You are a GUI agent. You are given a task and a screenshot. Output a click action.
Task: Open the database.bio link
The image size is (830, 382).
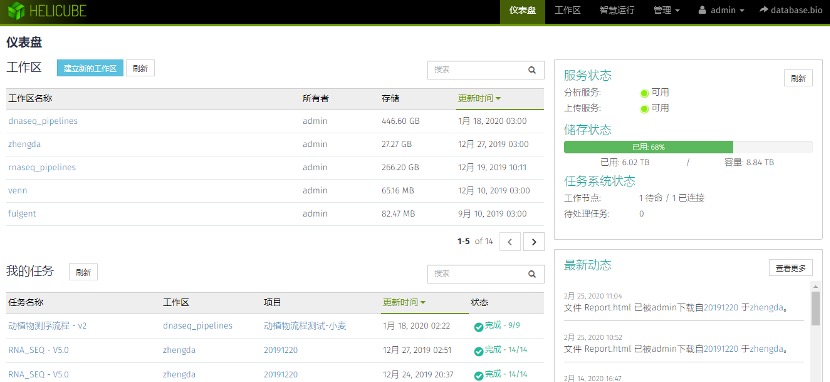(x=791, y=10)
